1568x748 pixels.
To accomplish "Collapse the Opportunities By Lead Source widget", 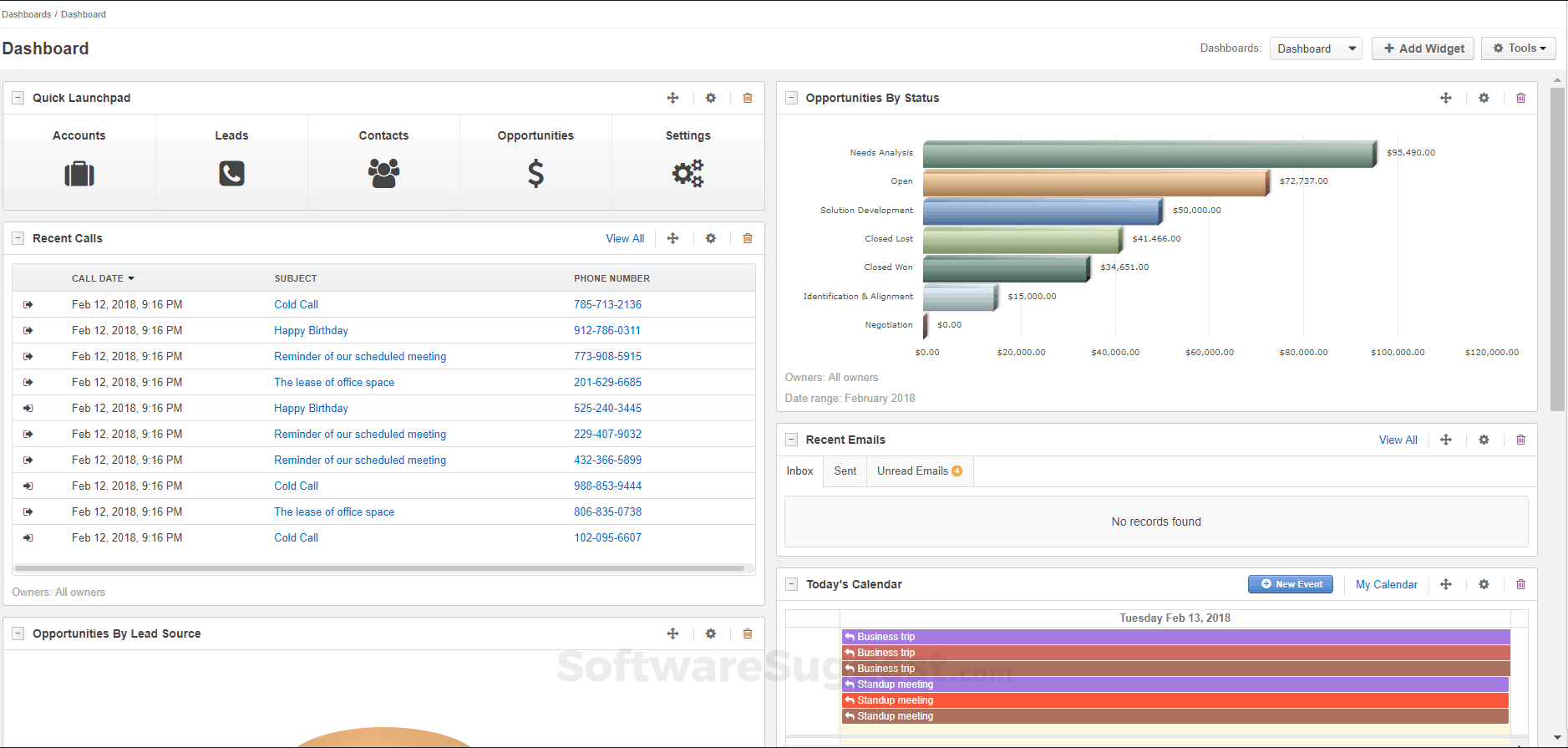I will click(x=18, y=634).
